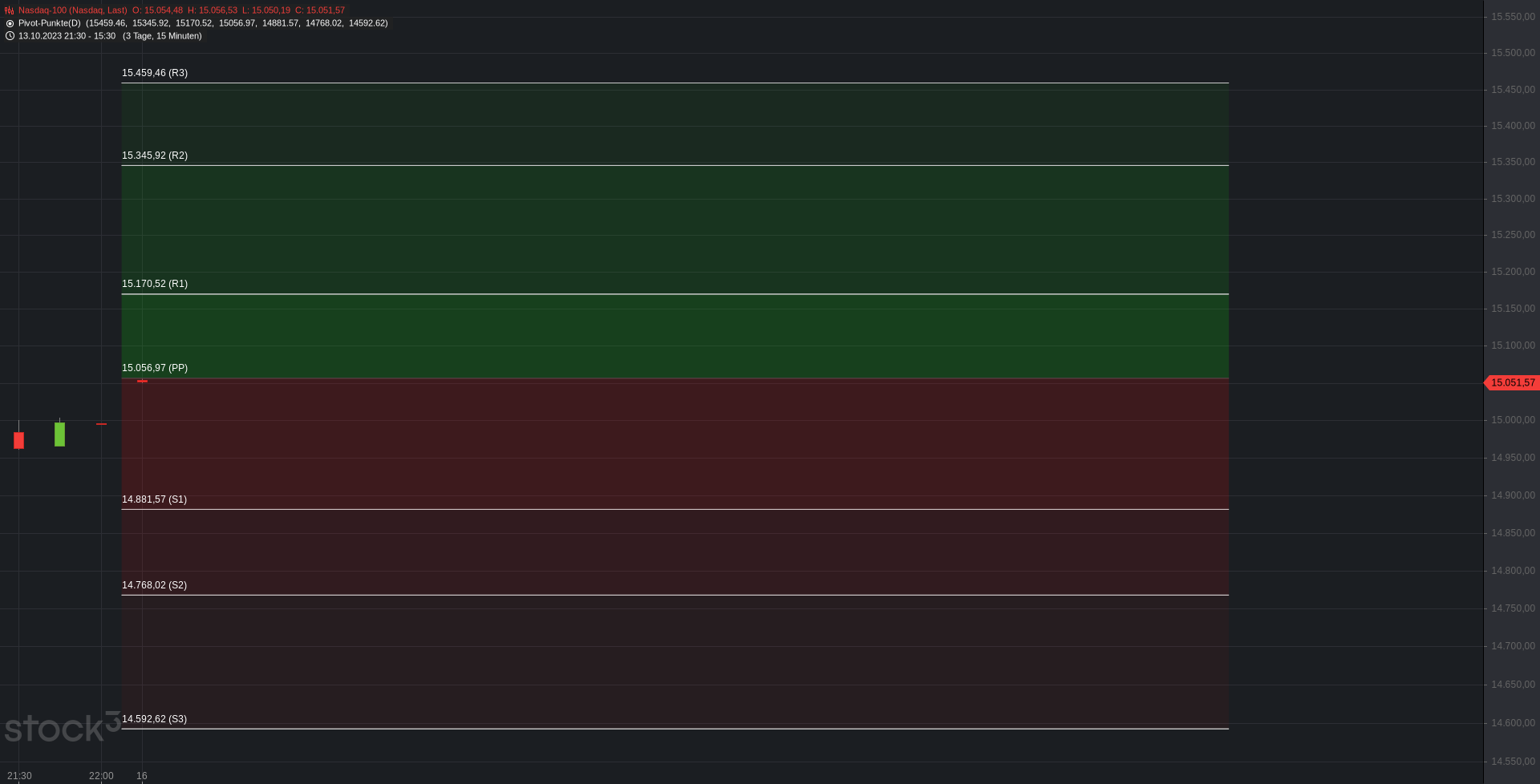Click the Pivot-Punkte indicator circle icon
1540x784 pixels.
click(10, 23)
